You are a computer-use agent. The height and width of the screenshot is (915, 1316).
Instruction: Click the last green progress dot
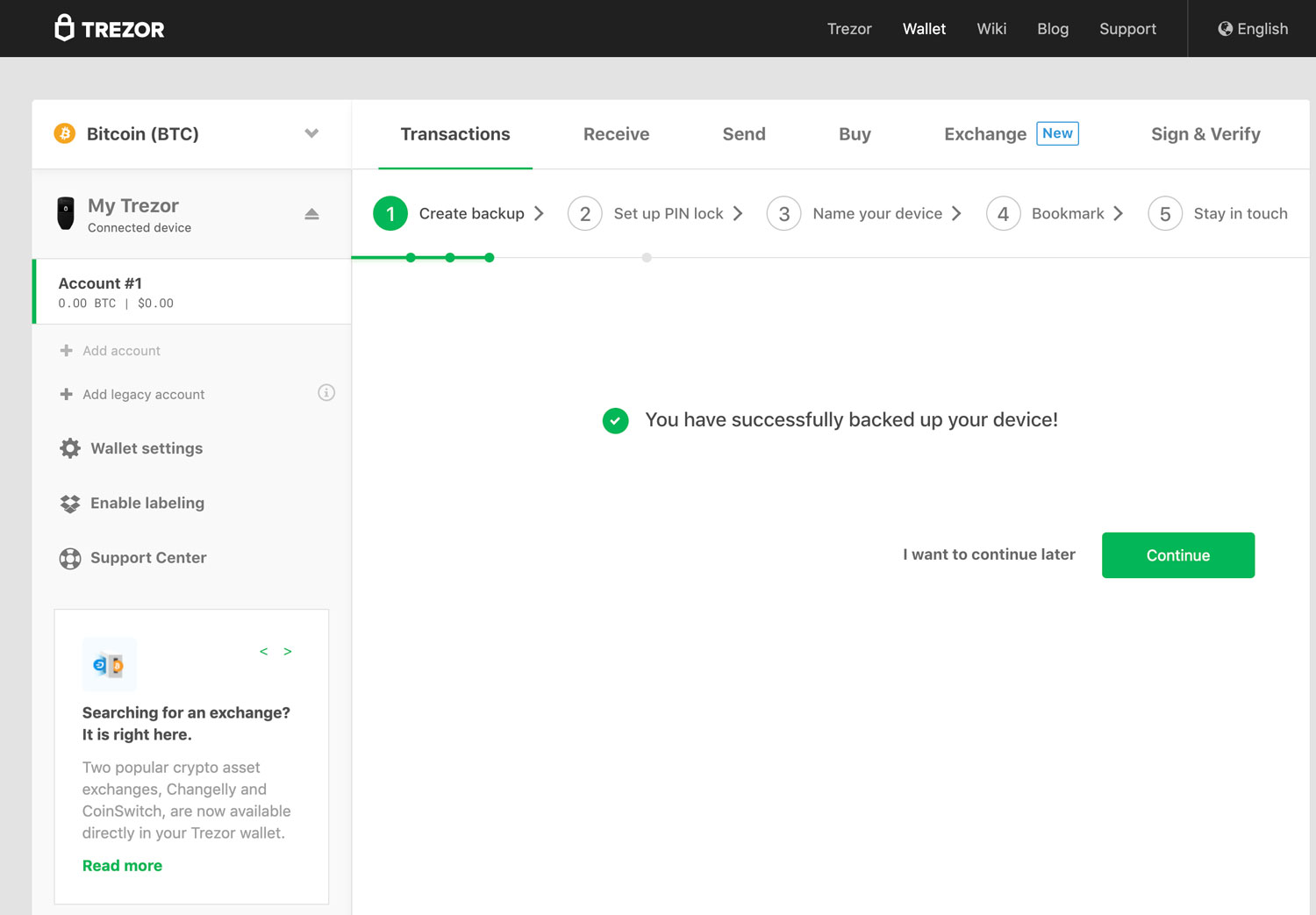tap(490, 258)
